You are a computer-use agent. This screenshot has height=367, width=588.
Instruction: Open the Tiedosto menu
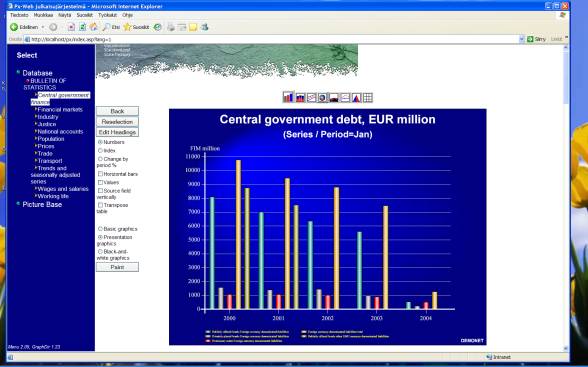[19, 15]
